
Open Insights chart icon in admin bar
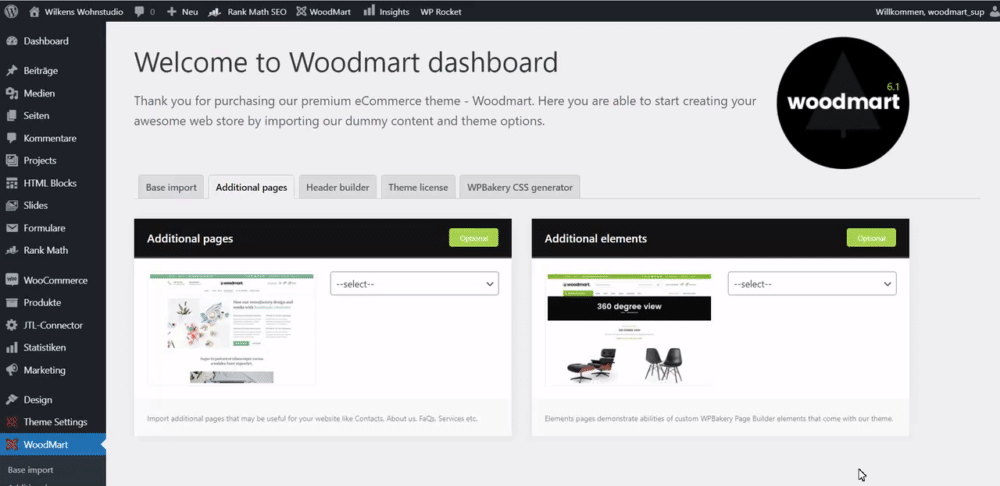click(x=369, y=11)
